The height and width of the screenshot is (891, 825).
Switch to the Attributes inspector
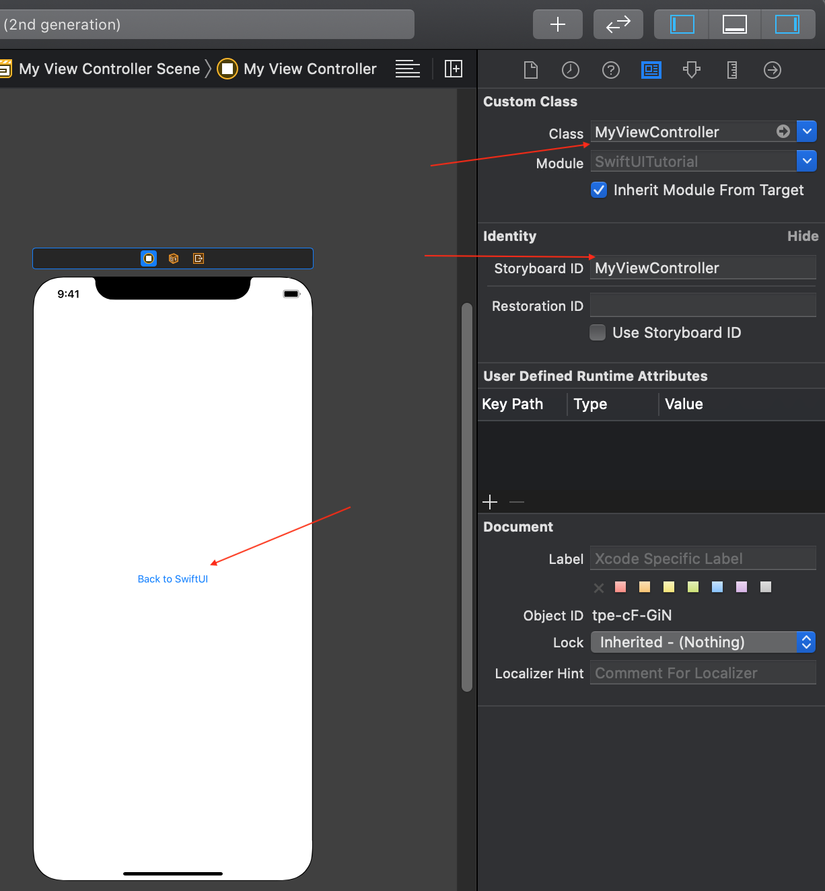tap(692, 70)
